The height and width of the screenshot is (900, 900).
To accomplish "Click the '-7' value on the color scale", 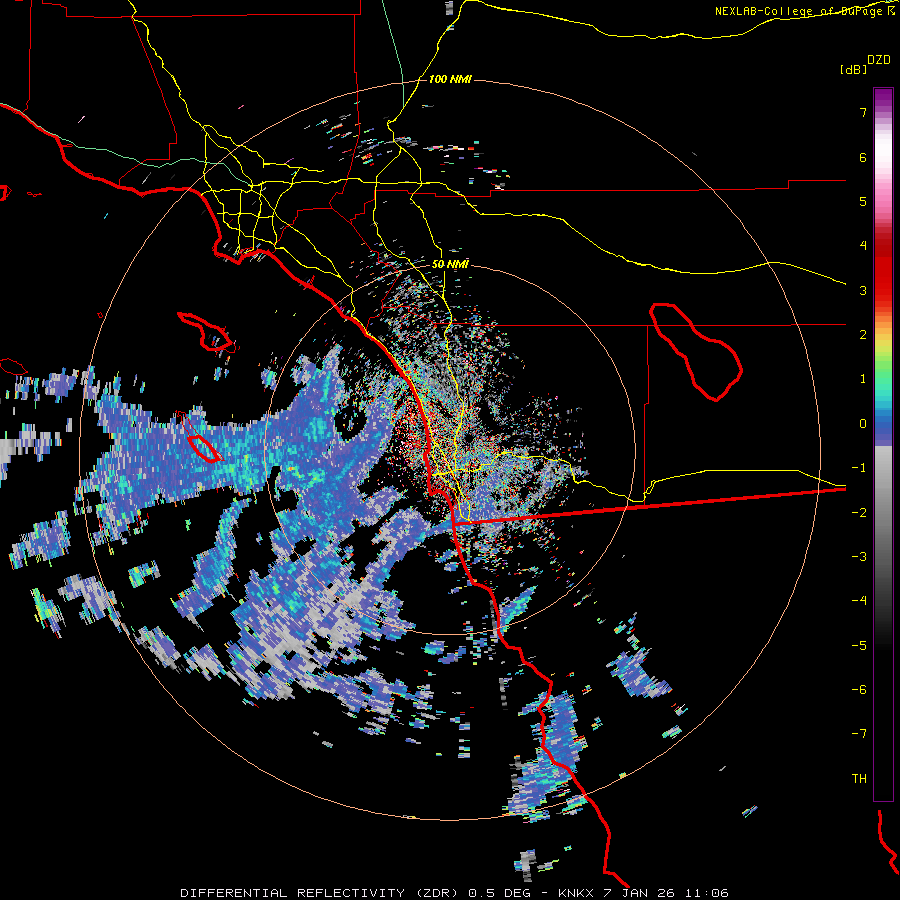I will [x=859, y=734].
